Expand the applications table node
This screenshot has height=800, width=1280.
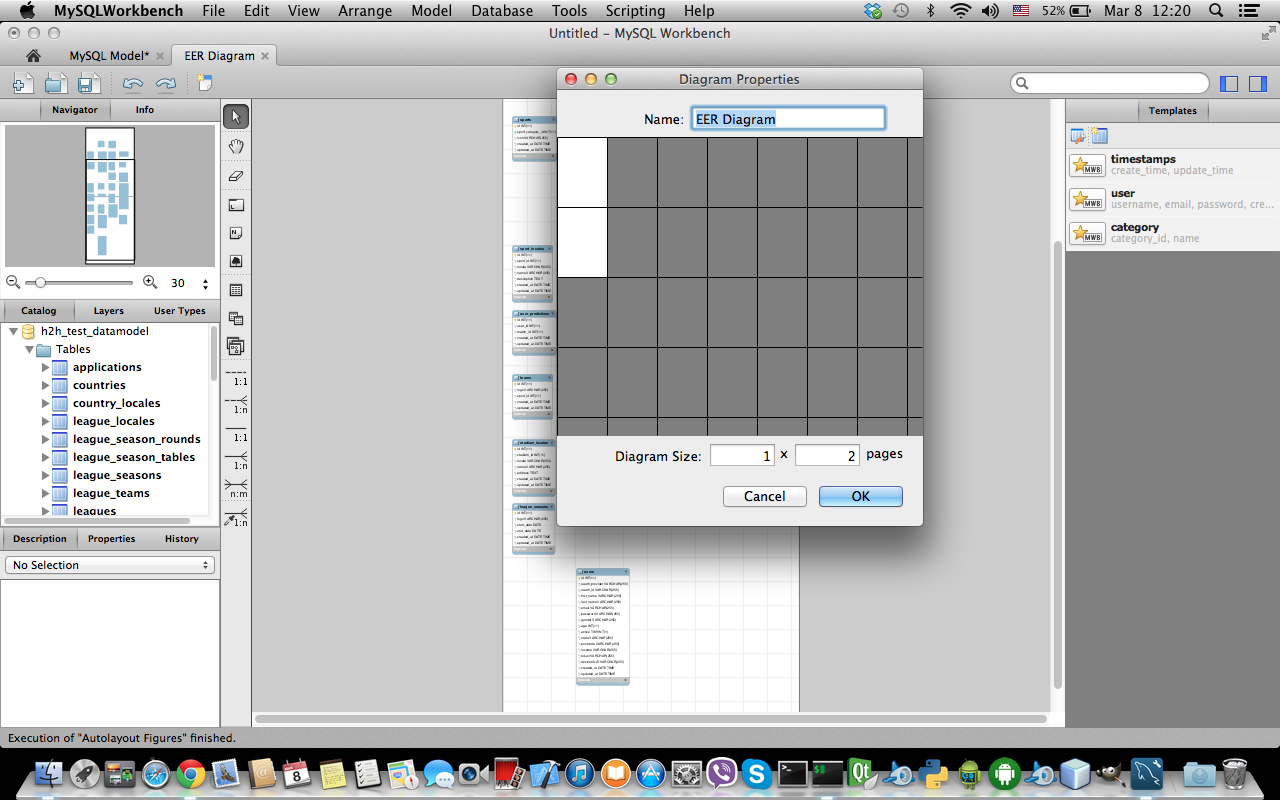coord(45,367)
